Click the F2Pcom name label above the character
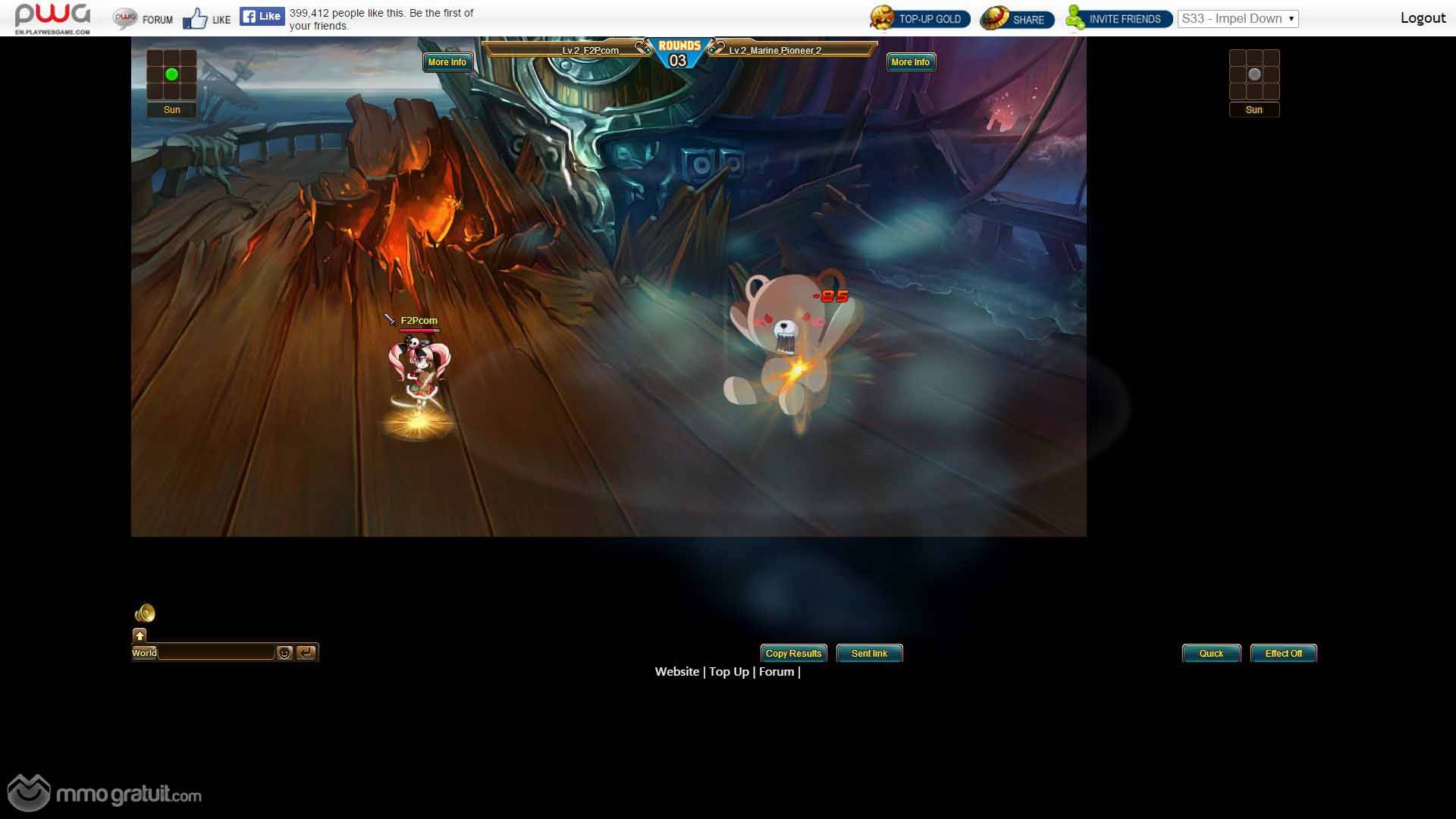This screenshot has width=1456, height=819. (x=419, y=321)
